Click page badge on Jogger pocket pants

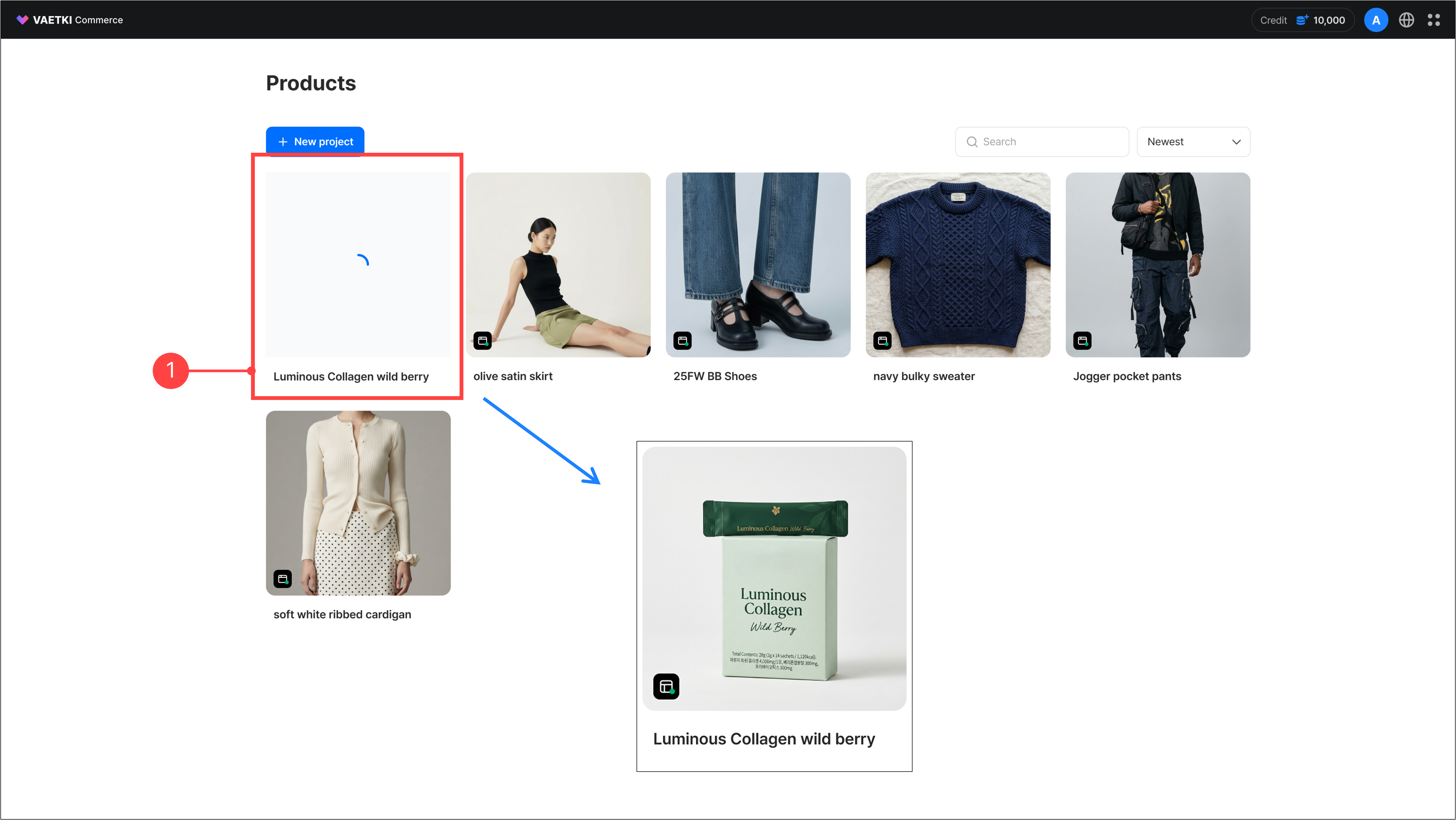point(1082,341)
